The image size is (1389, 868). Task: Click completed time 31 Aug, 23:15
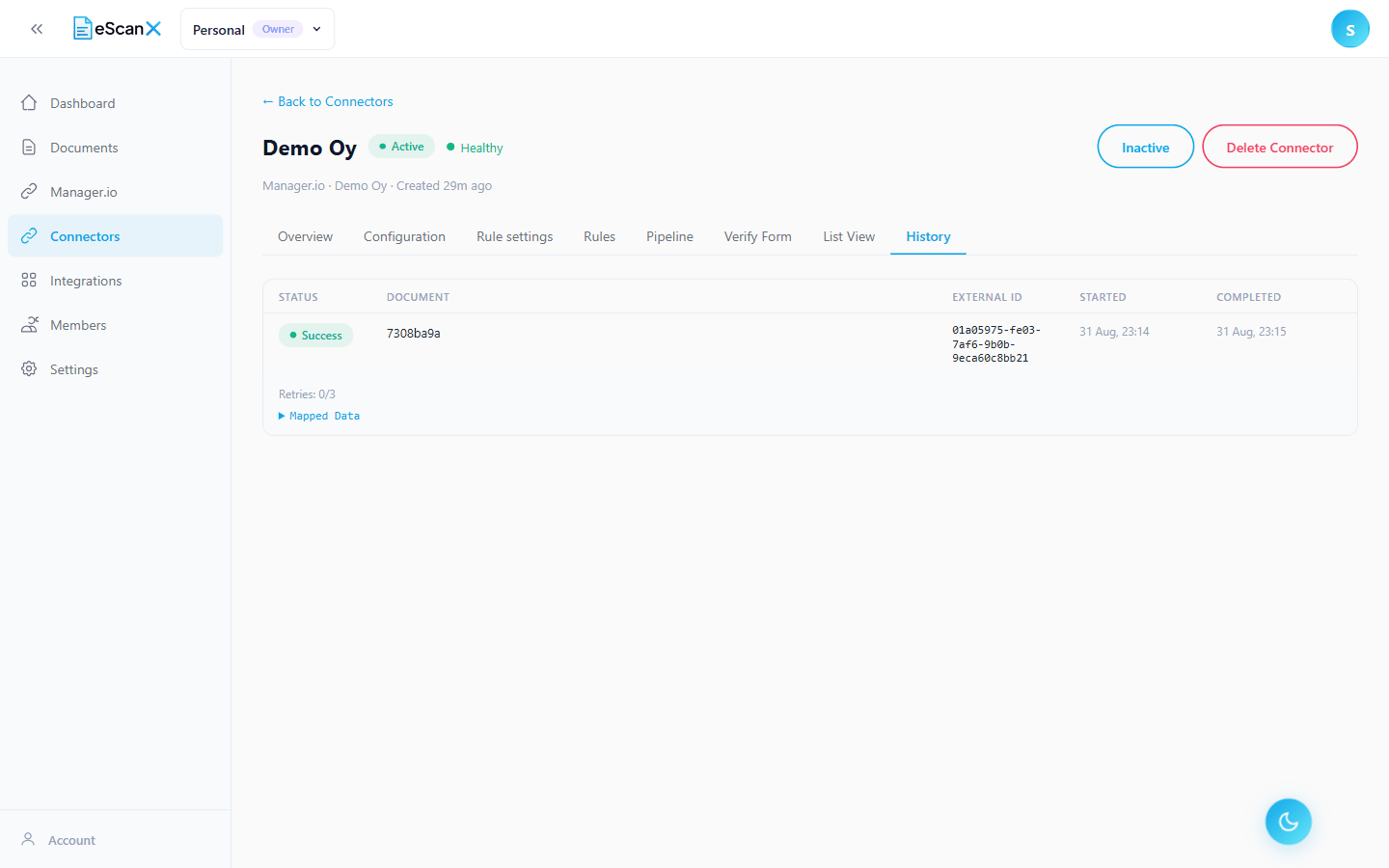pos(1251,332)
